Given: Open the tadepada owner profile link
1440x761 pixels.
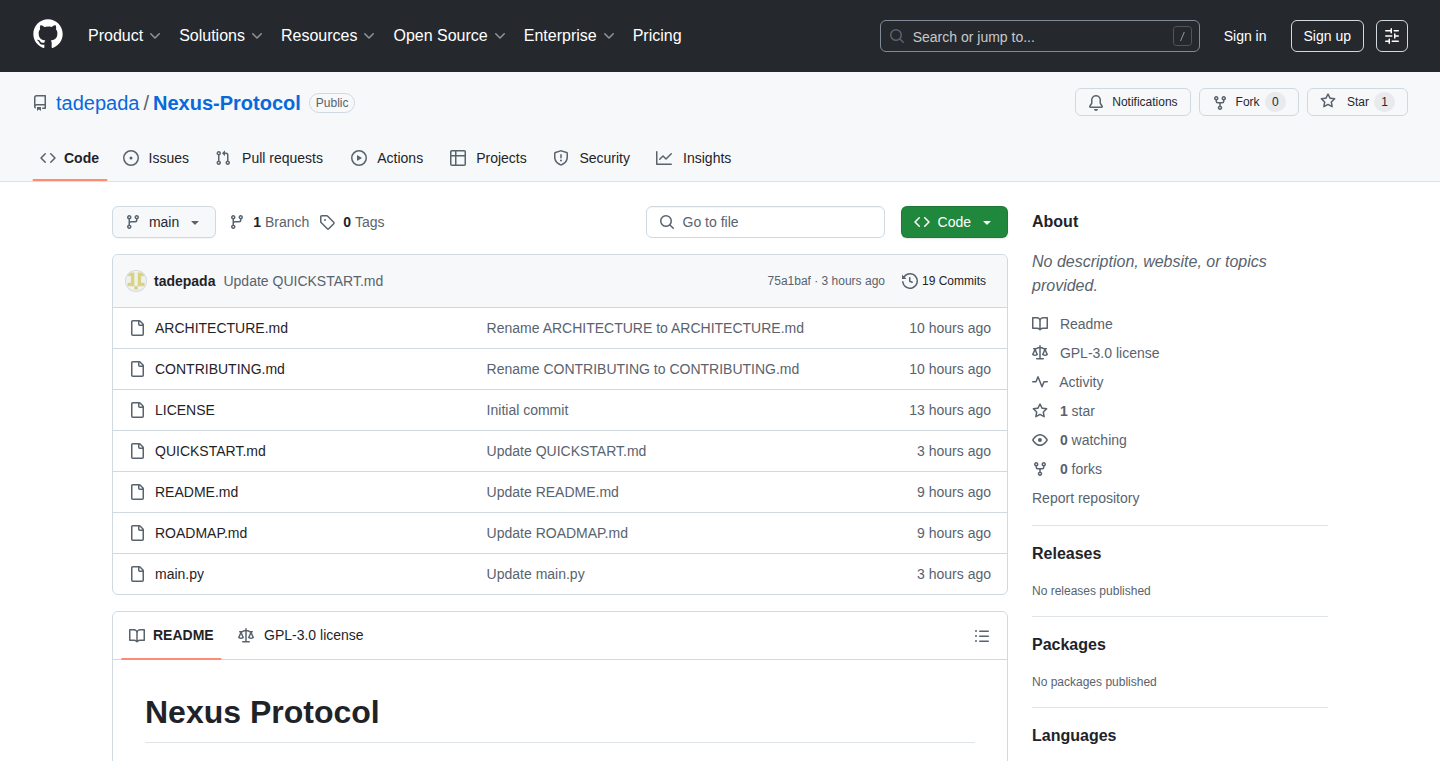Looking at the screenshot, I should (98, 103).
